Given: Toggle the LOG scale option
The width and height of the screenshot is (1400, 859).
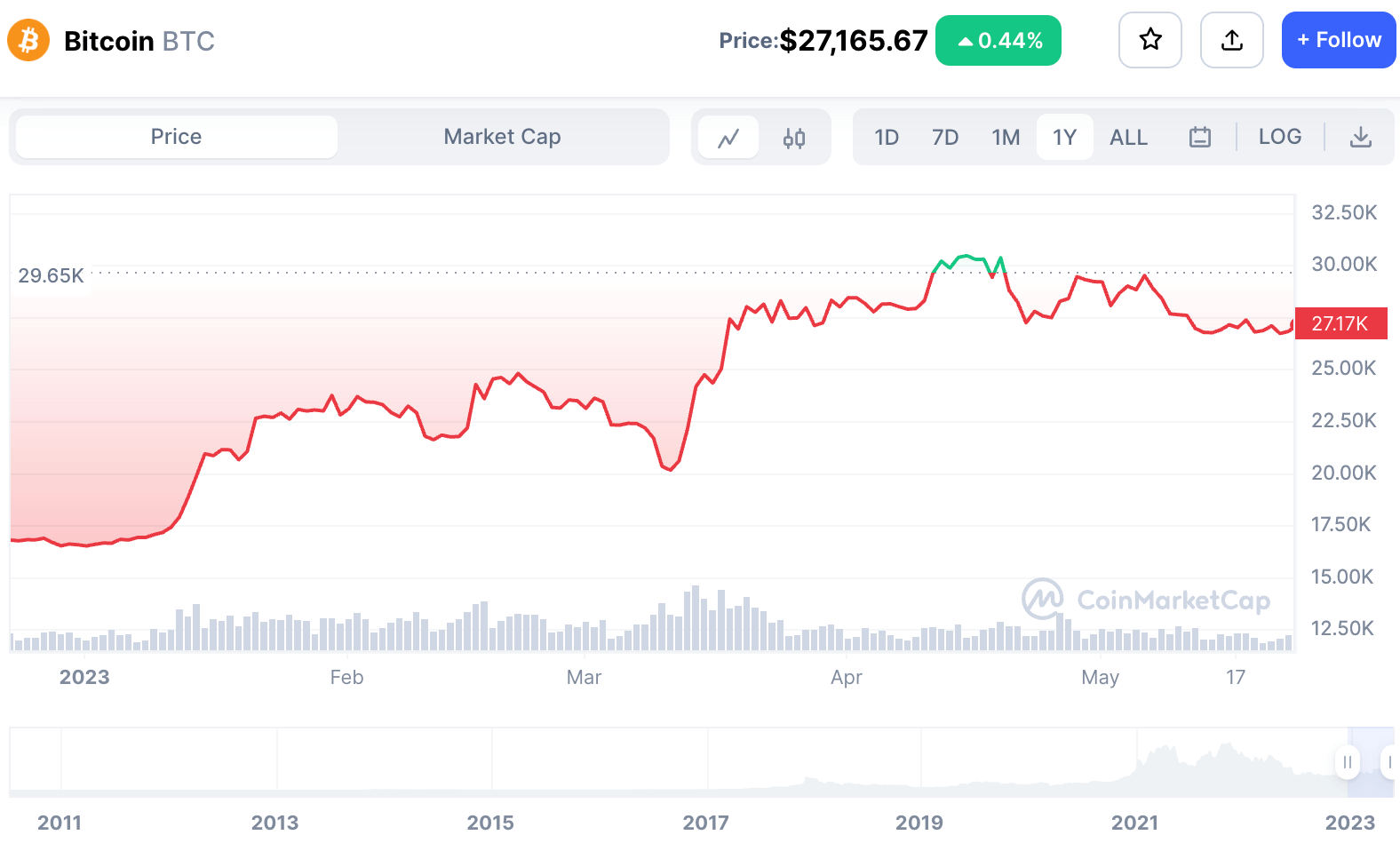Looking at the screenshot, I should point(1280,137).
